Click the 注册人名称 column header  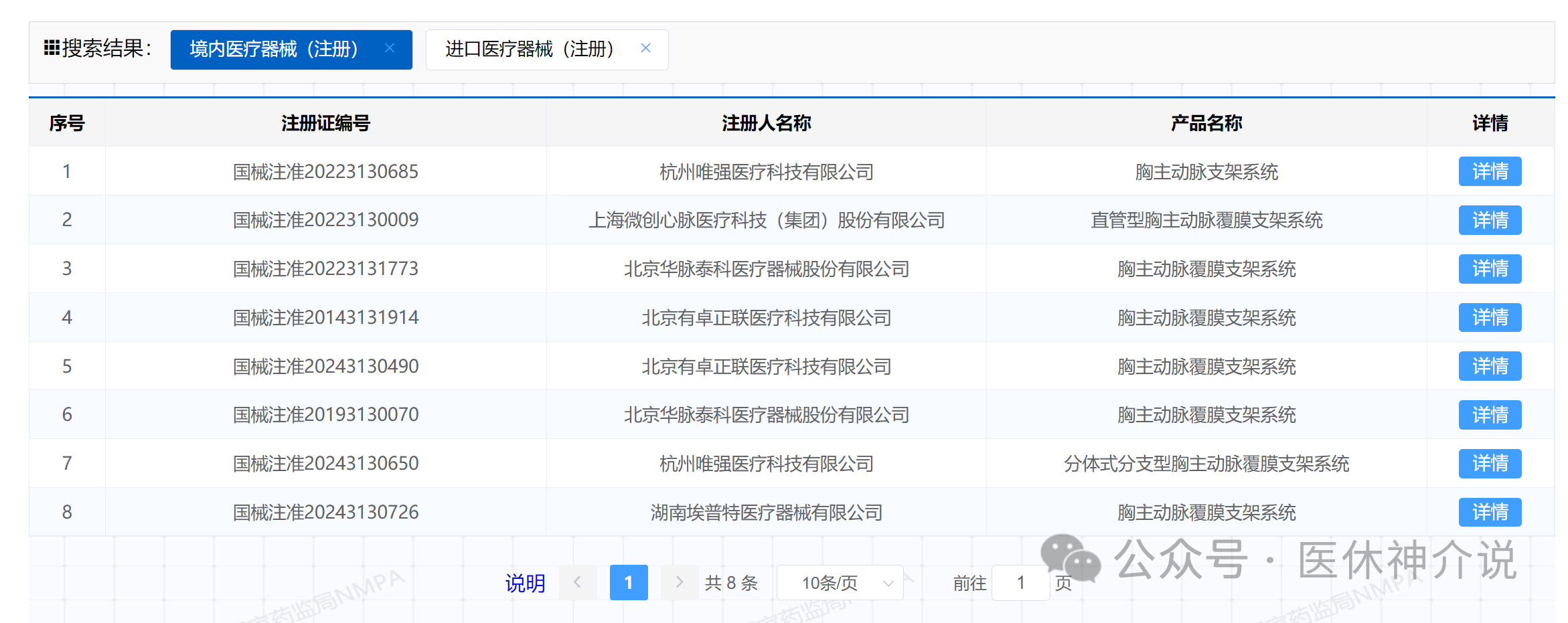point(767,123)
